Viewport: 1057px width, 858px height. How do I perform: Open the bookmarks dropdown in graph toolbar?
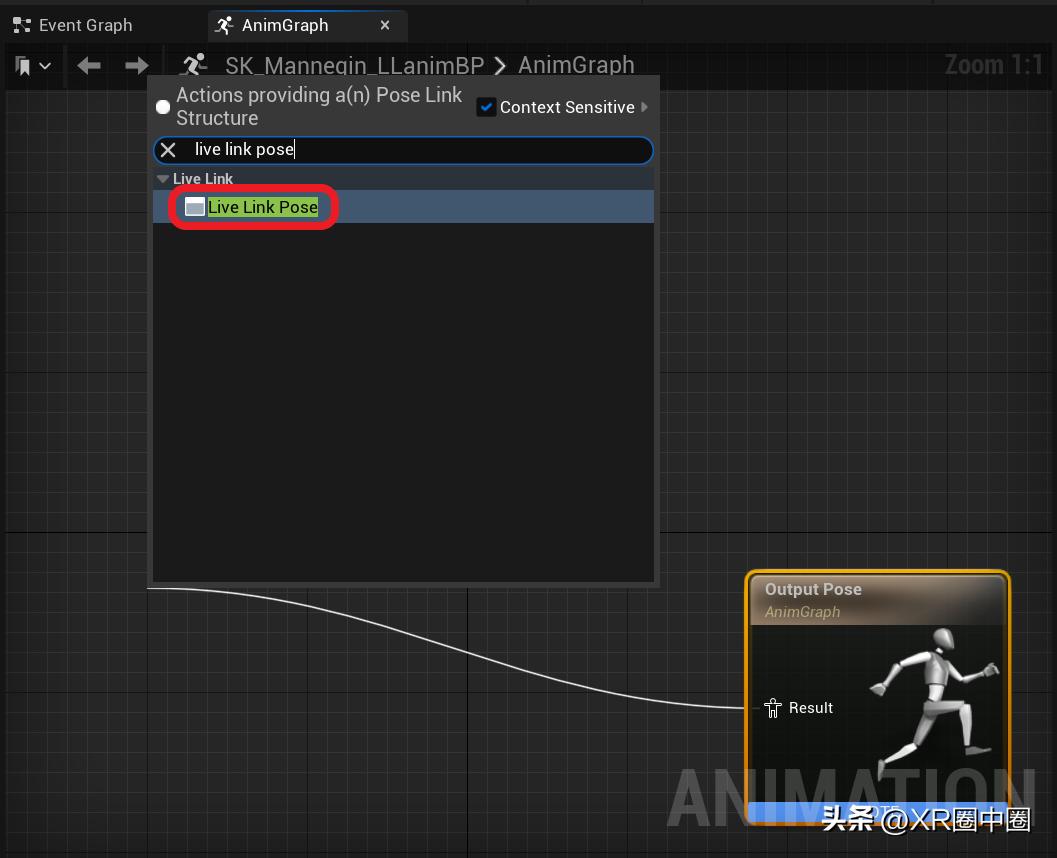coord(33,66)
